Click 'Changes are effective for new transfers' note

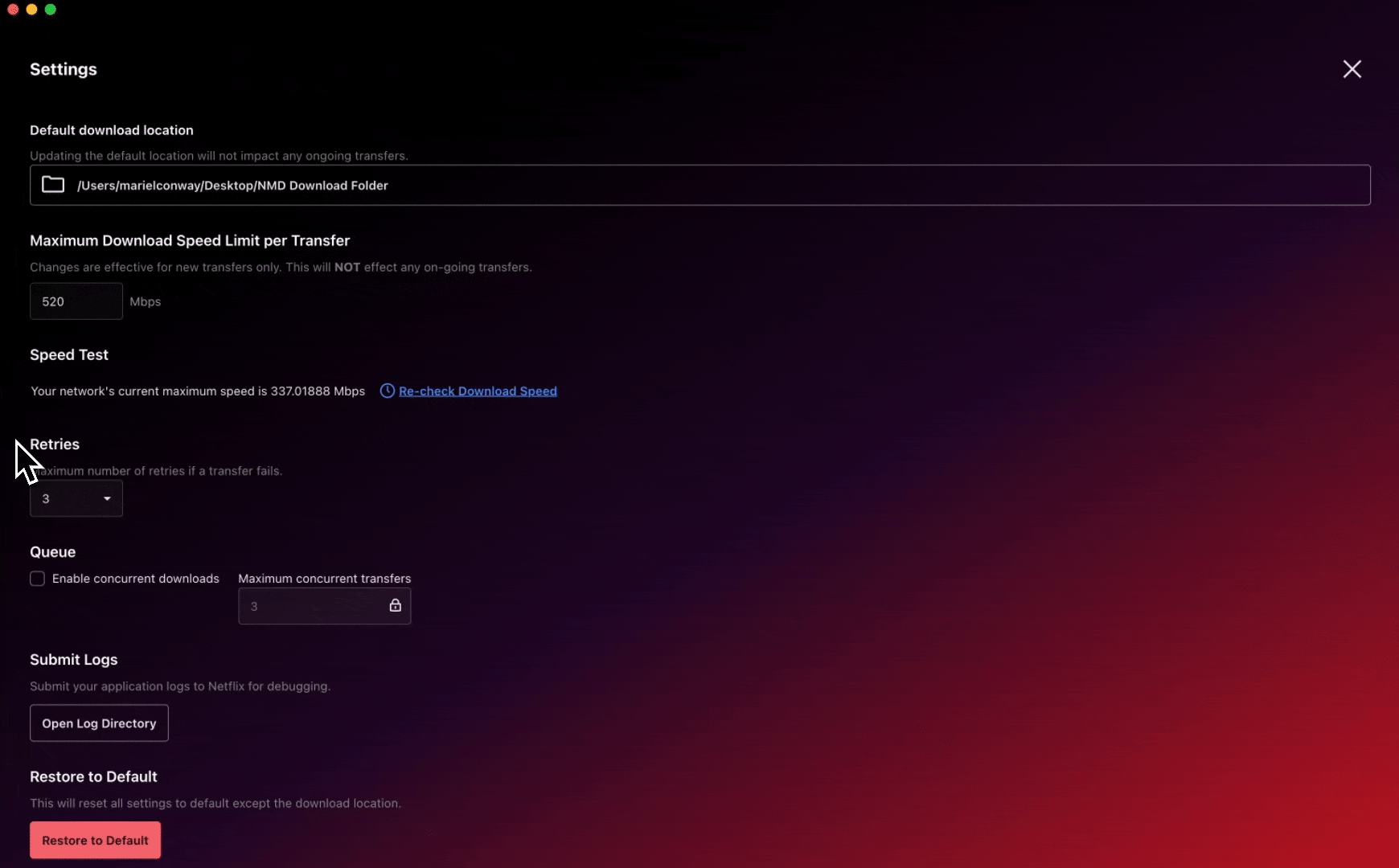coord(281,267)
